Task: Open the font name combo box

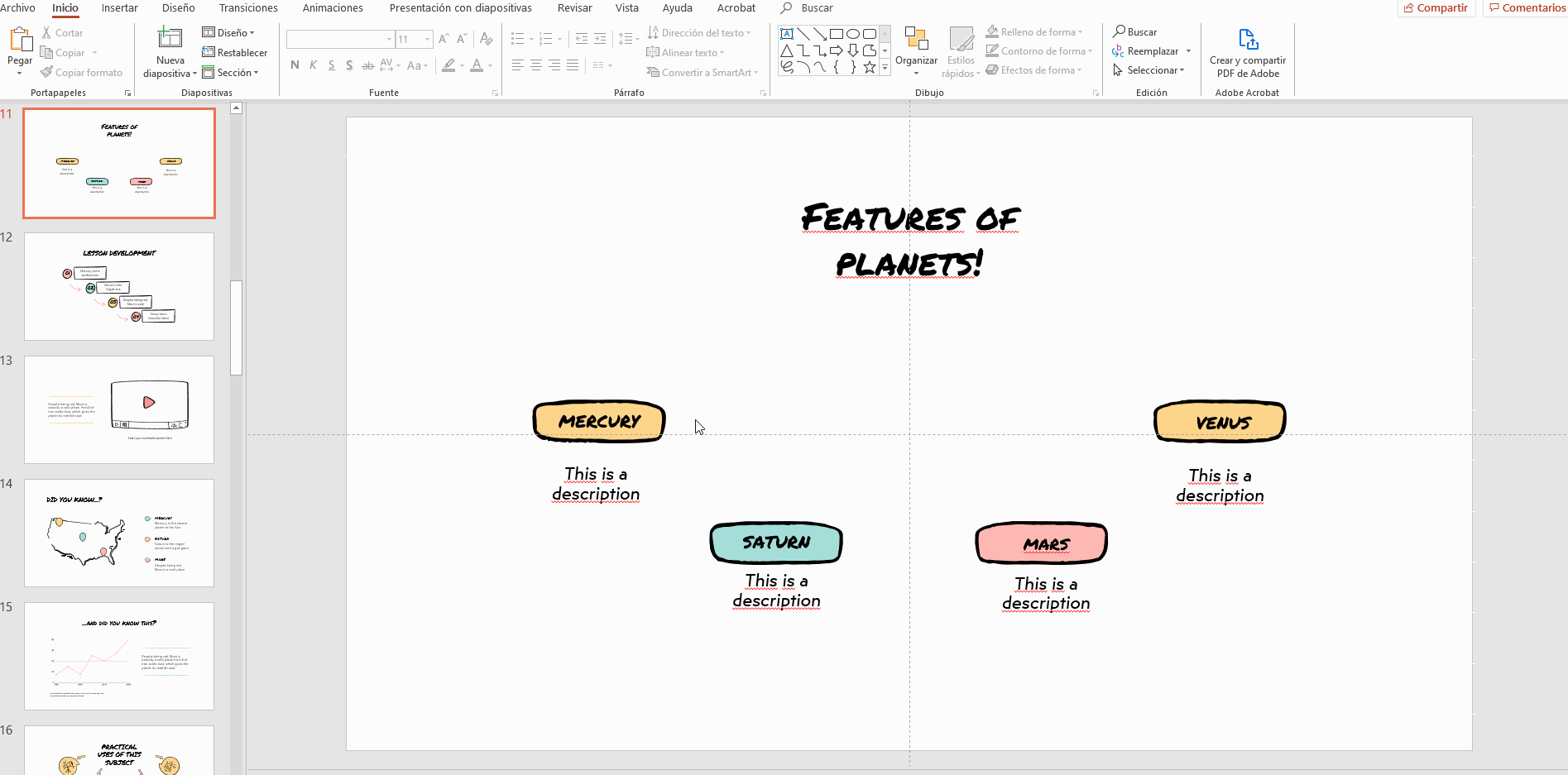Action: [x=339, y=39]
